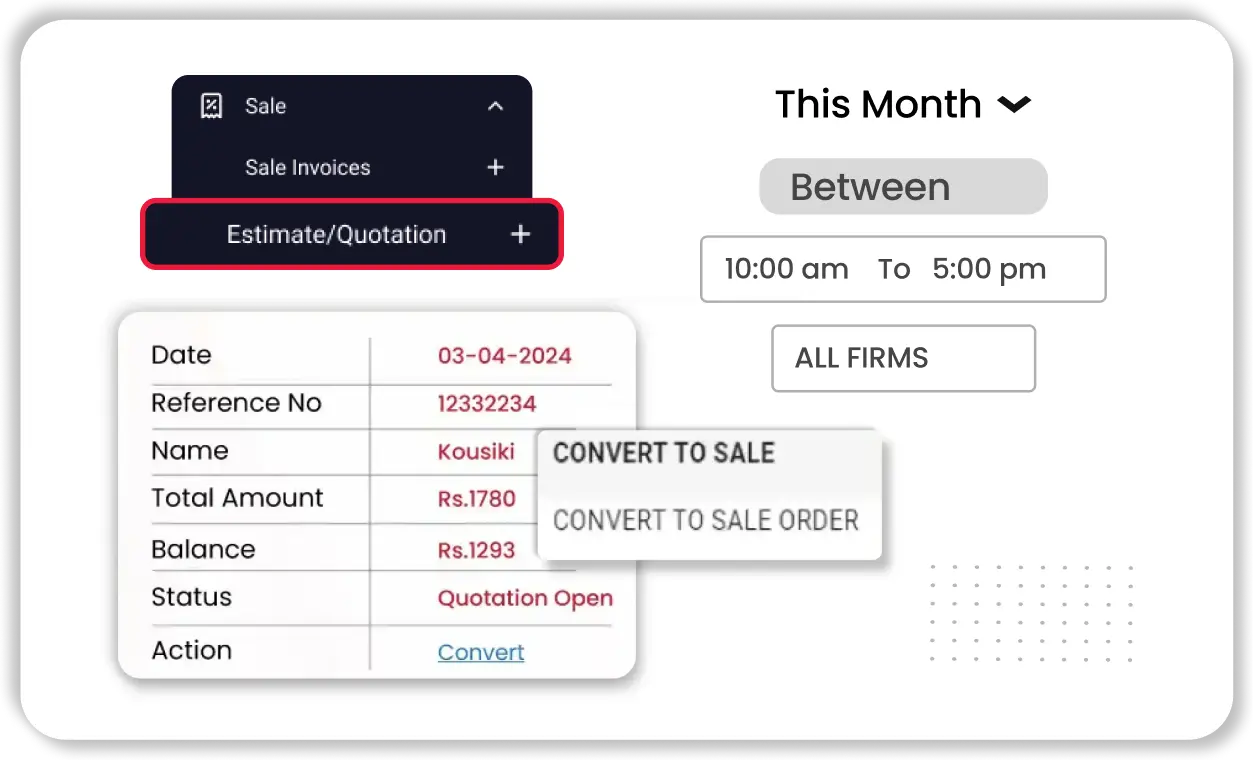
Task: Click plus icon next to Estimate/Quotation
Action: [520, 235]
